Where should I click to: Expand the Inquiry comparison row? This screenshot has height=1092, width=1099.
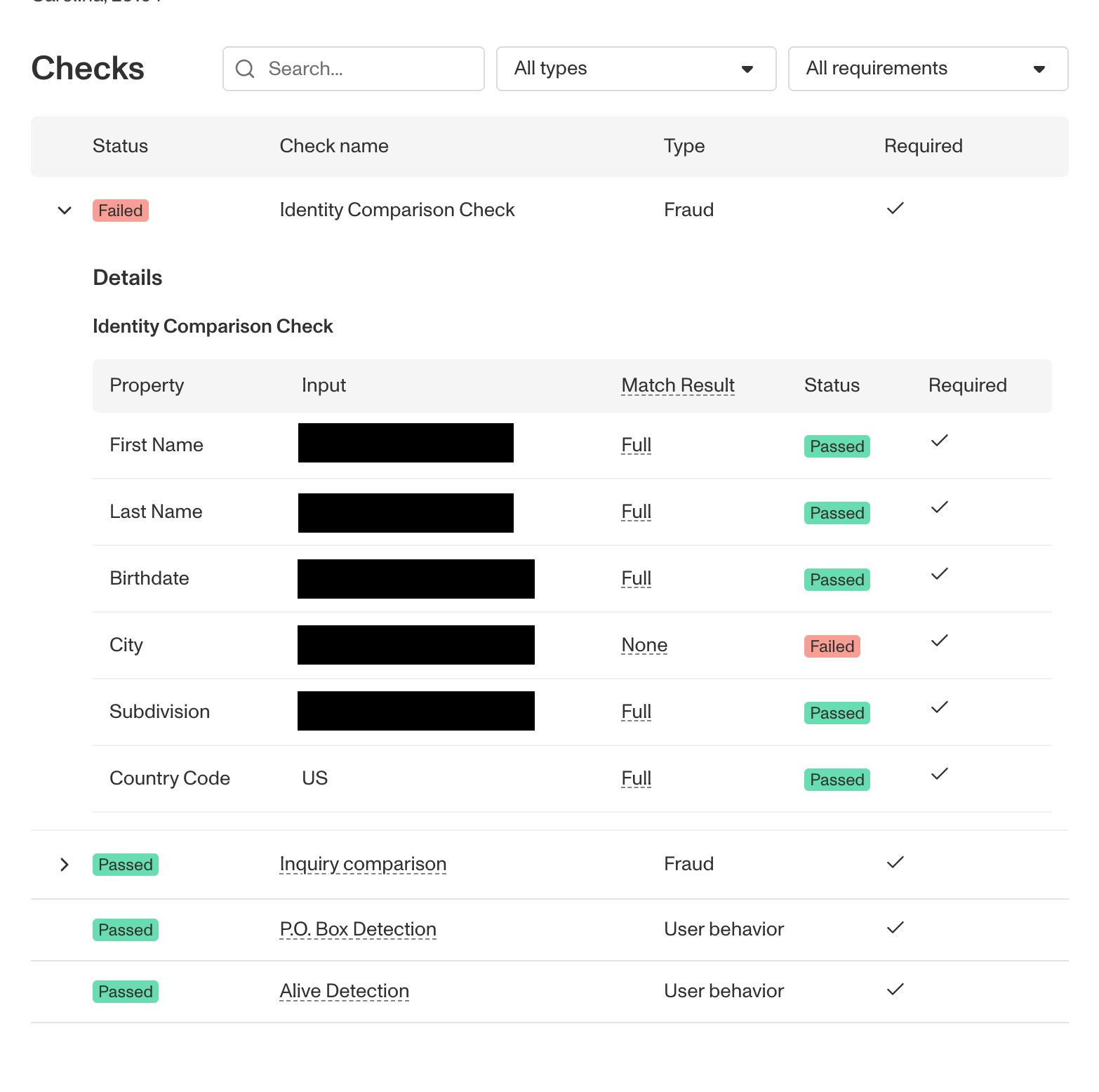[65, 865]
